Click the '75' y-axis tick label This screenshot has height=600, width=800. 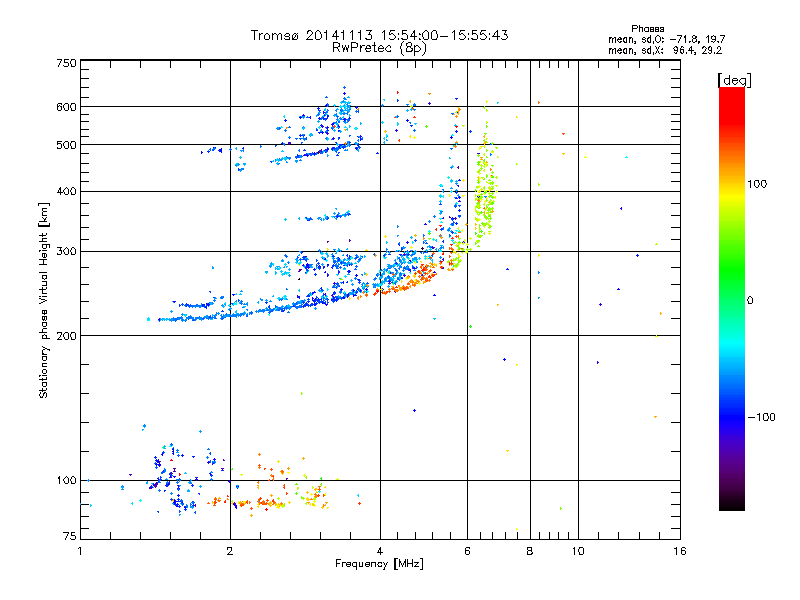click(x=70, y=536)
